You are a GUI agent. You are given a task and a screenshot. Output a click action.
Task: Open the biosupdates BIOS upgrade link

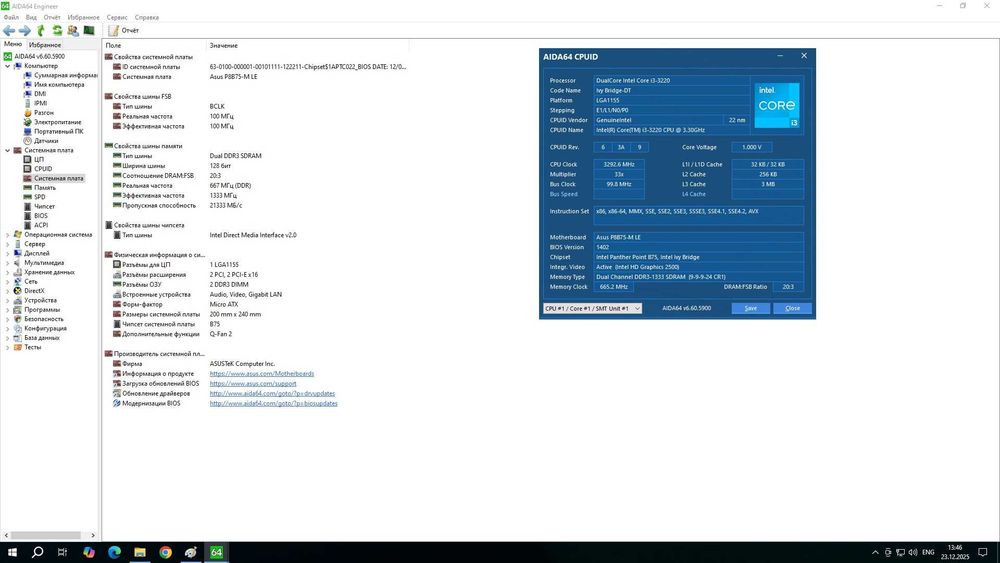tap(274, 404)
